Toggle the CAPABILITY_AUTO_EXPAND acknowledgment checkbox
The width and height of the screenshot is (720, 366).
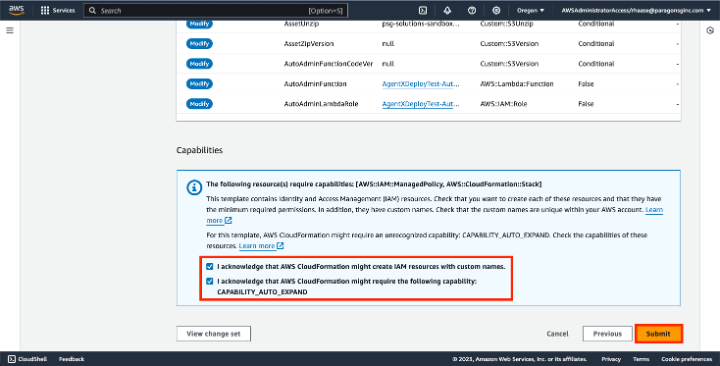(210, 281)
